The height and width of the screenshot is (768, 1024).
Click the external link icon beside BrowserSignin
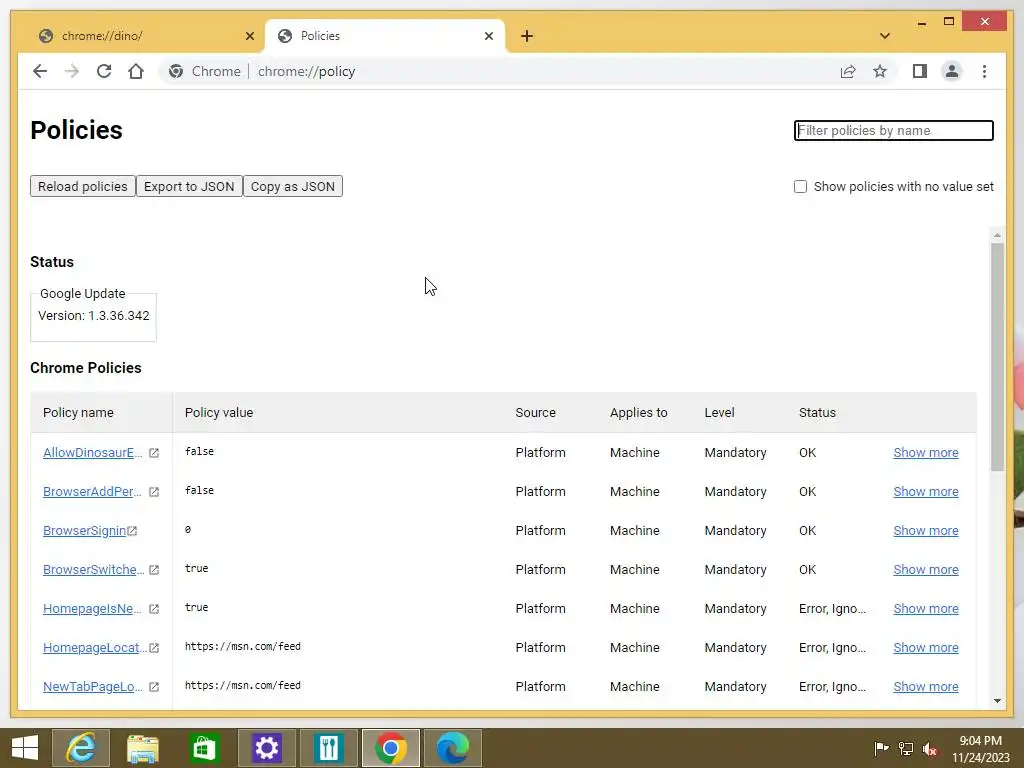pyautogui.click(x=132, y=531)
